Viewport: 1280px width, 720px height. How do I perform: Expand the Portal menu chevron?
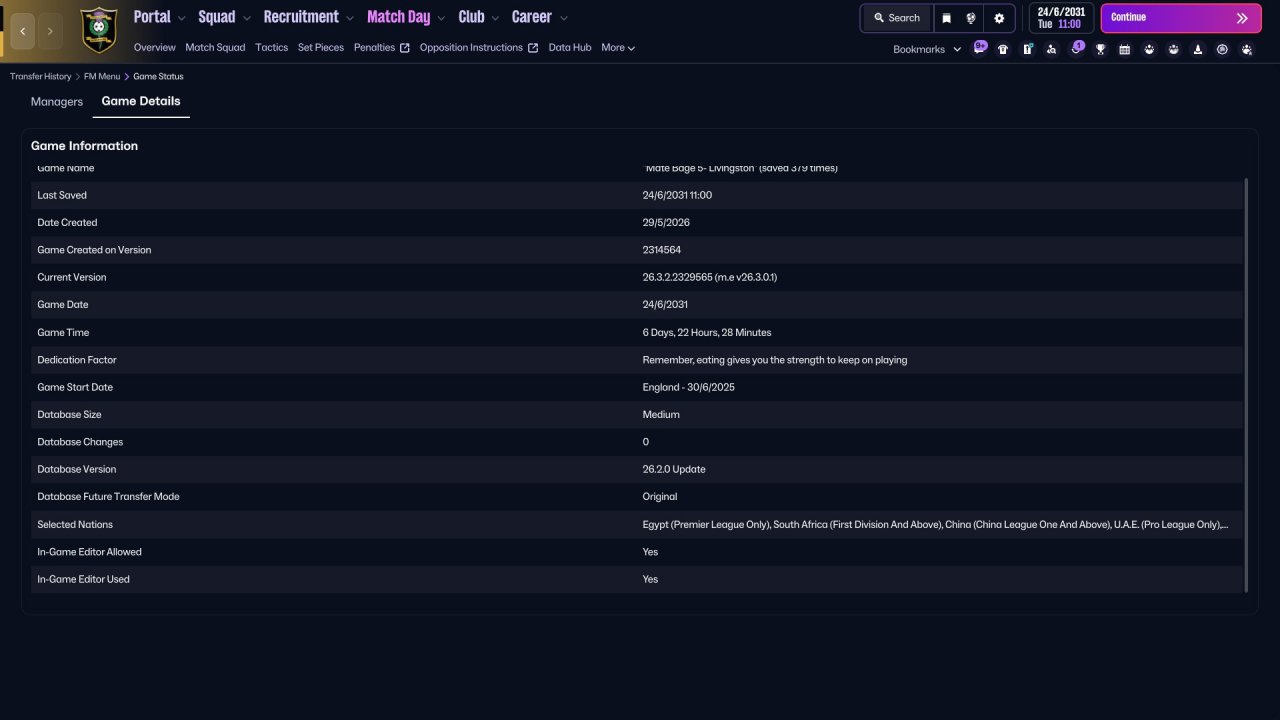[181, 18]
